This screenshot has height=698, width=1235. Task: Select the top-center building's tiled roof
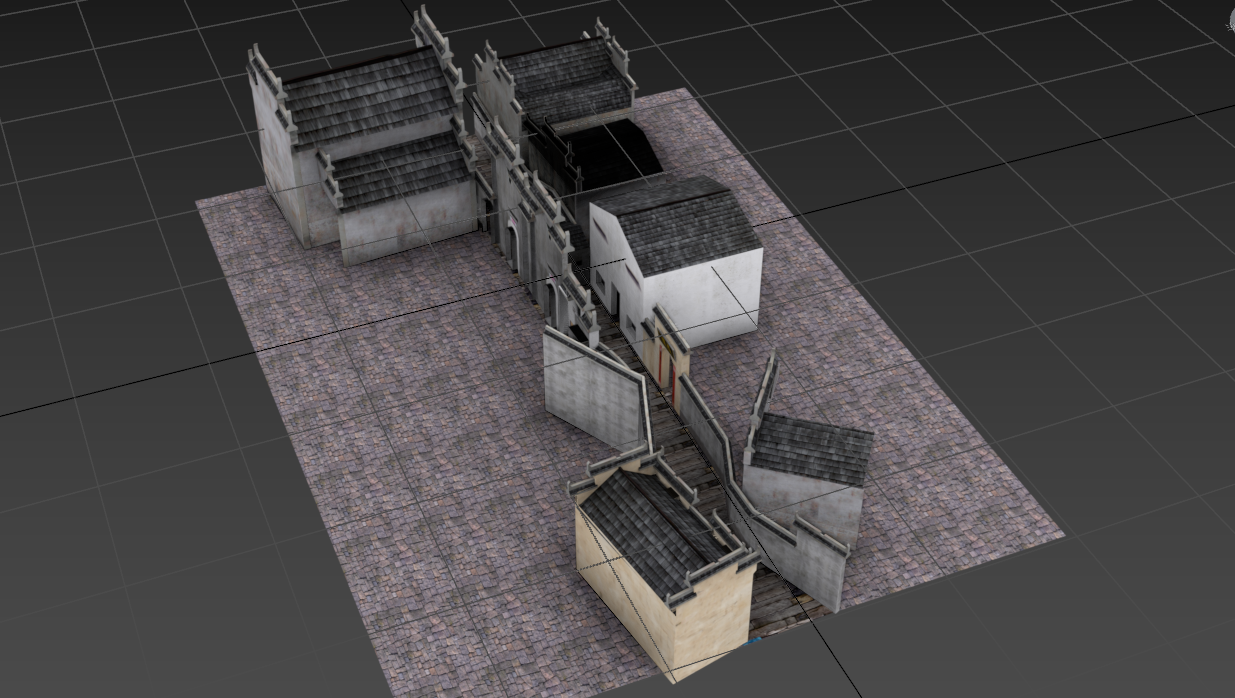point(565,80)
